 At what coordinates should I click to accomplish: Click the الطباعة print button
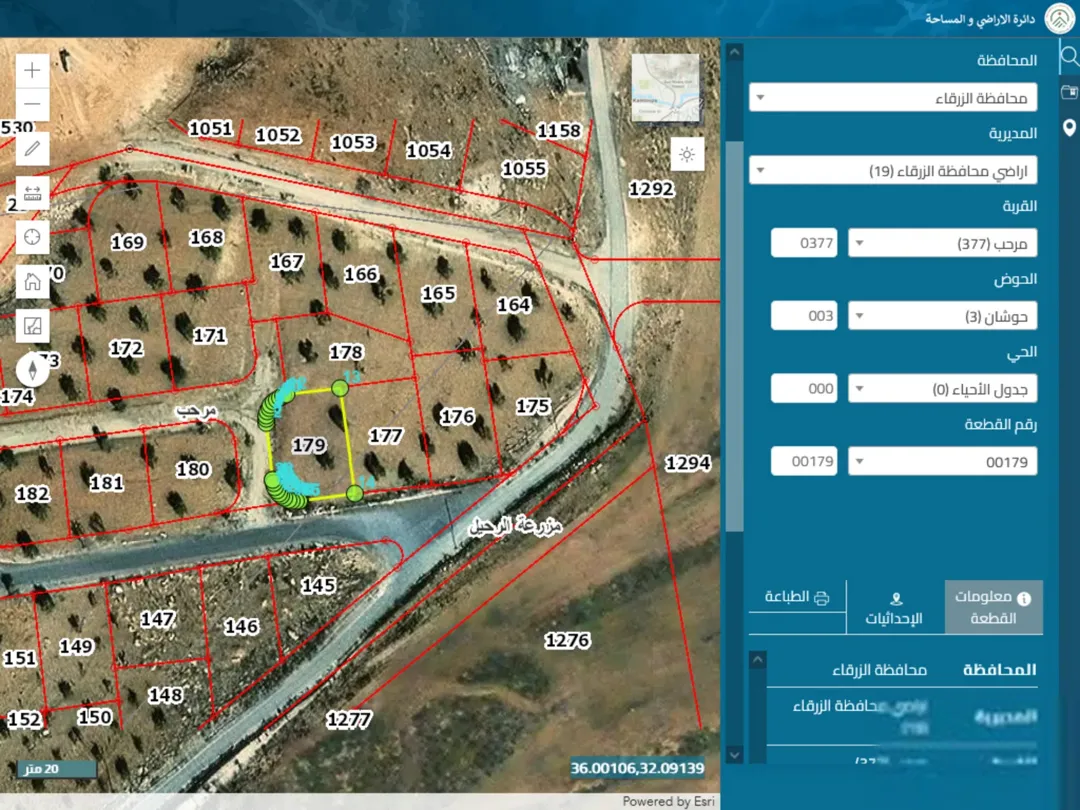click(x=797, y=597)
